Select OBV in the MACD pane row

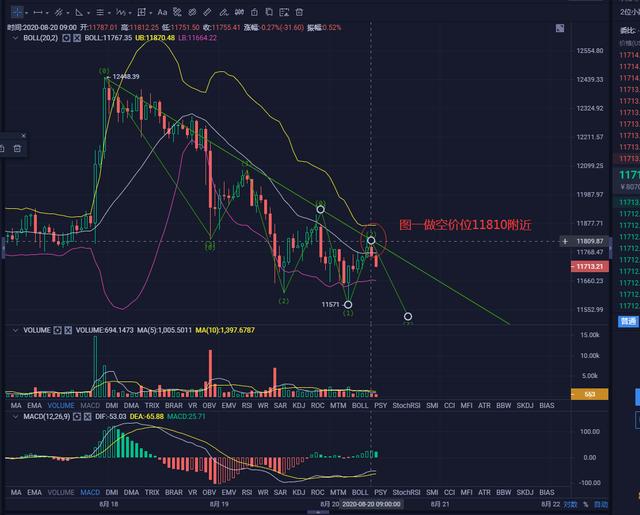209,493
